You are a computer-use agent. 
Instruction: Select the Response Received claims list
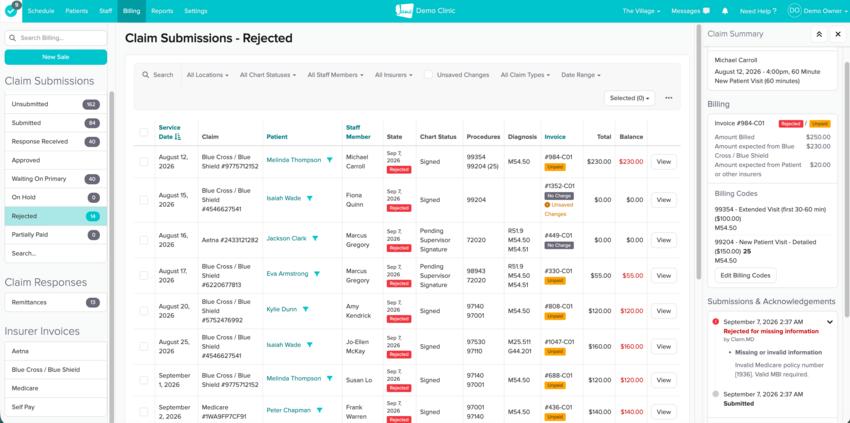(x=56, y=142)
